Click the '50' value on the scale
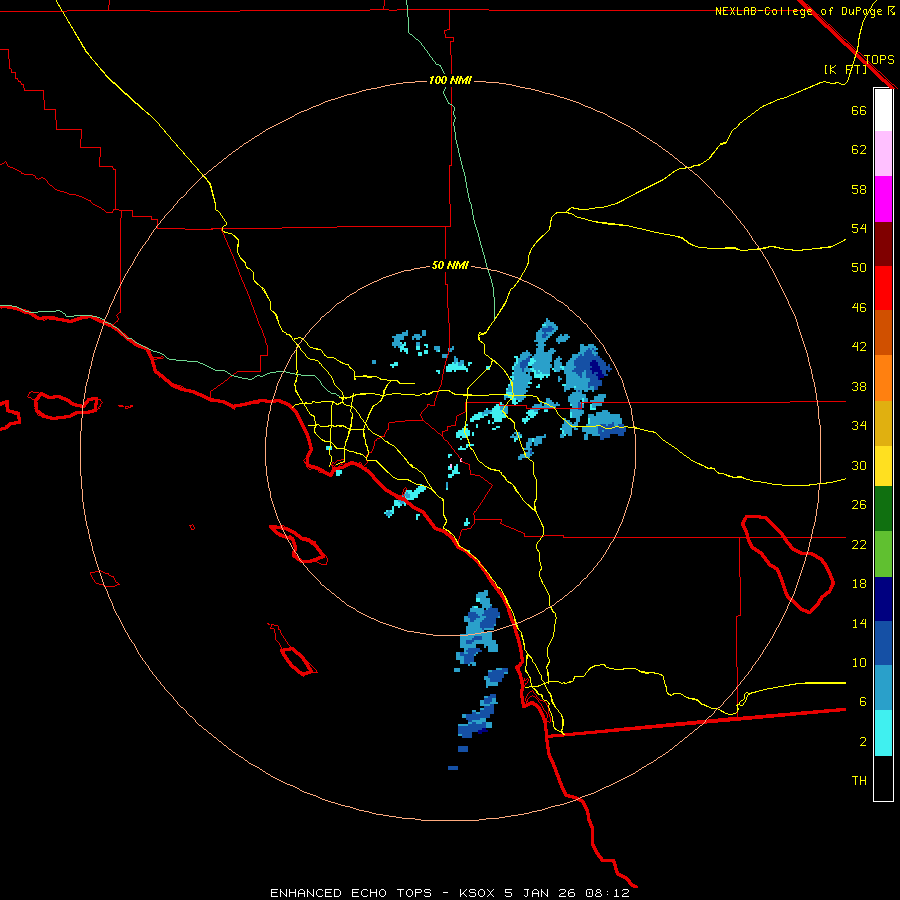 pyautogui.click(x=859, y=267)
